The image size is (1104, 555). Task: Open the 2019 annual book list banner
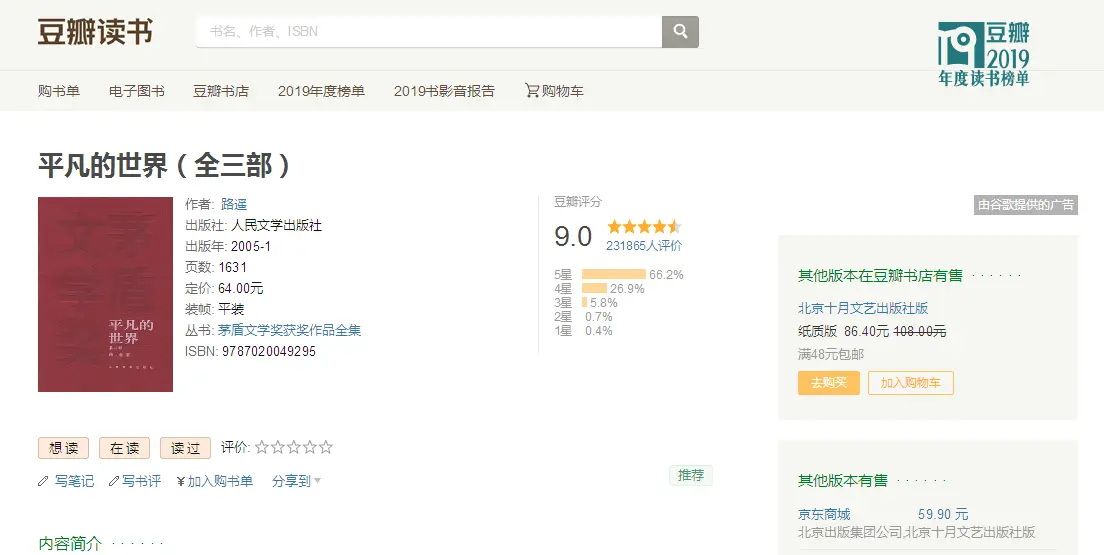tap(984, 54)
